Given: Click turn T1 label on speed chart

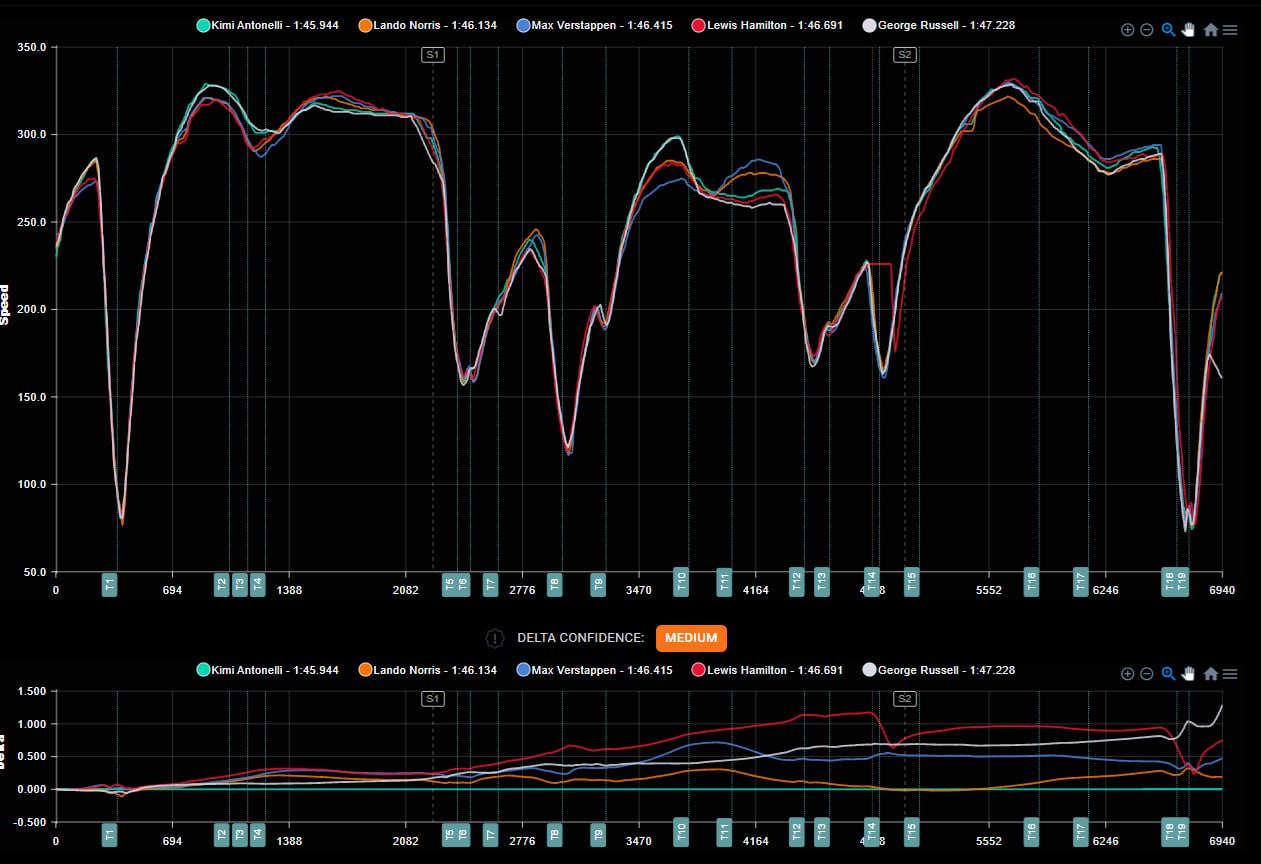Looking at the screenshot, I should (x=110, y=584).
